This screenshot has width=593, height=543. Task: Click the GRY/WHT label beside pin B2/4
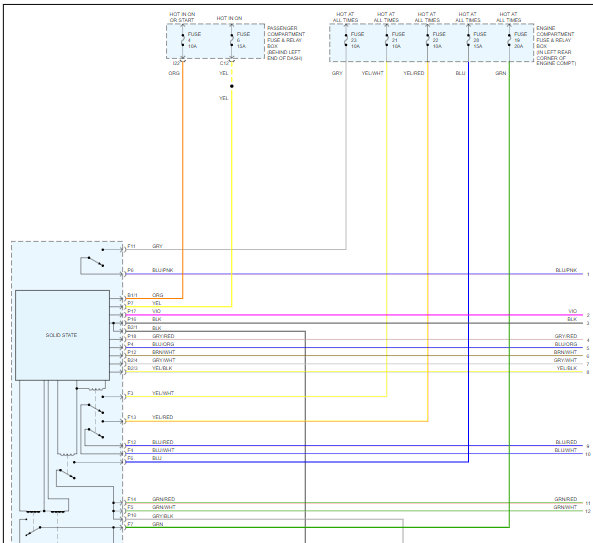(x=164, y=360)
